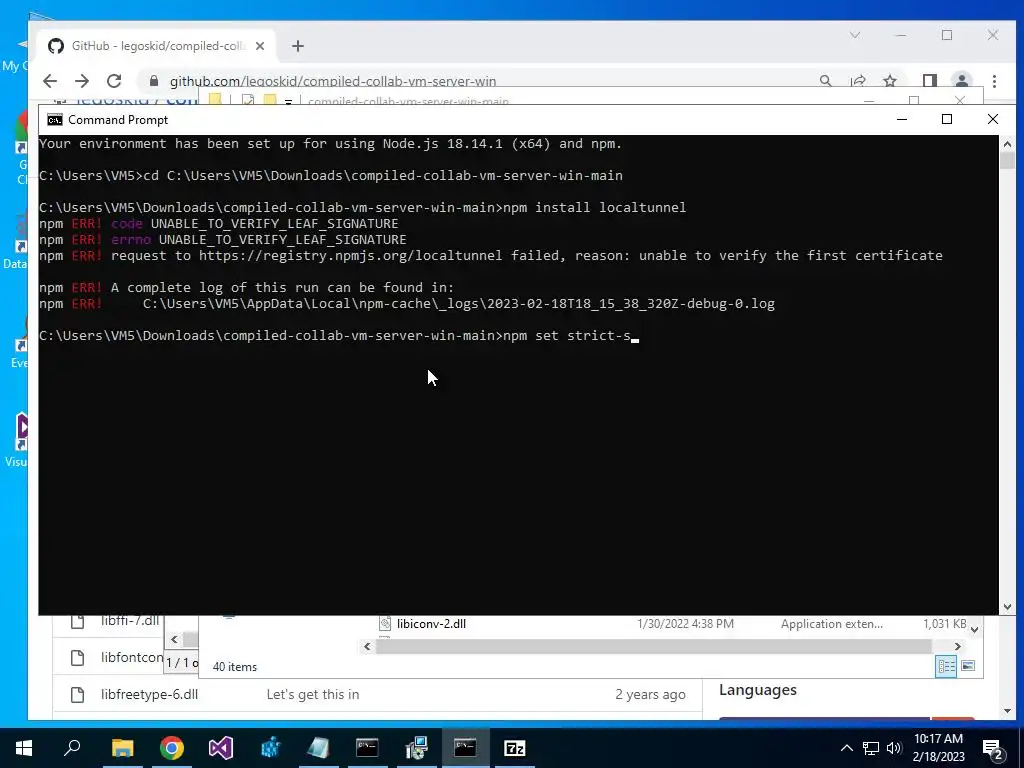1024x768 pixels.
Task: Open the notification center
Action: 993,749
